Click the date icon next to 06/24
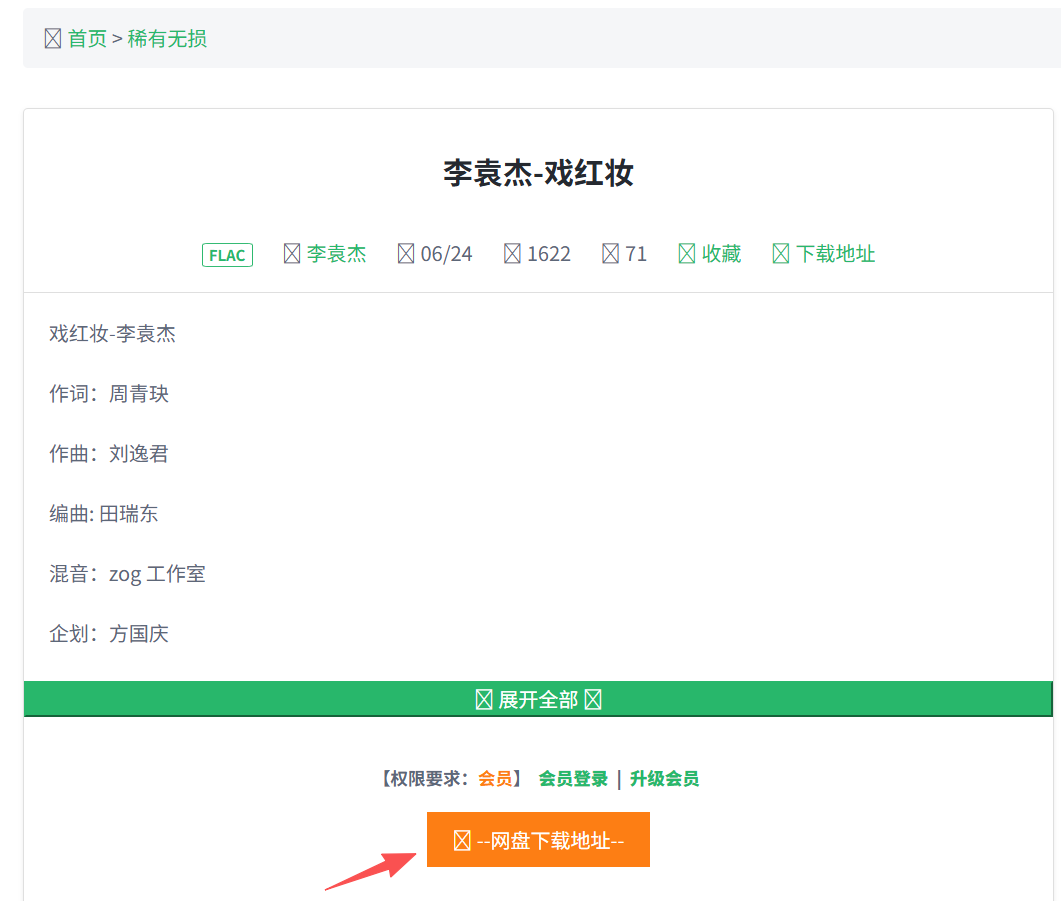The image size is (1061, 901). tap(406, 254)
